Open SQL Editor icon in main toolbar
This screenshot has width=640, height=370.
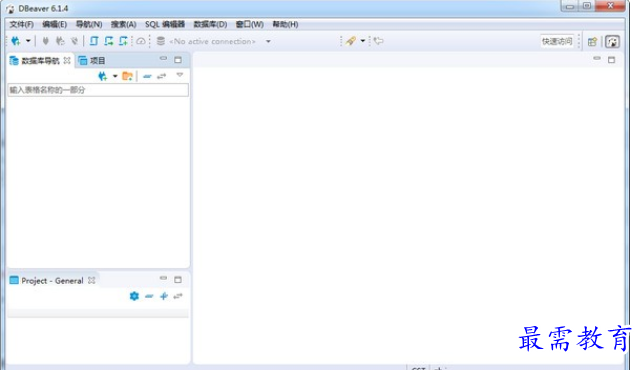tap(94, 41)
